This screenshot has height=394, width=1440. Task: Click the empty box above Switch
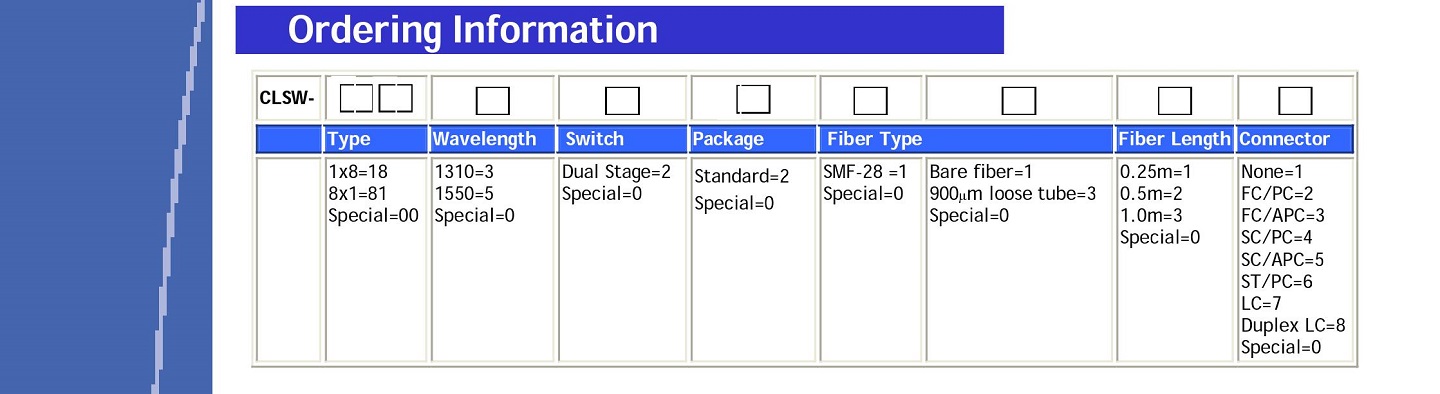coord(622,100)
